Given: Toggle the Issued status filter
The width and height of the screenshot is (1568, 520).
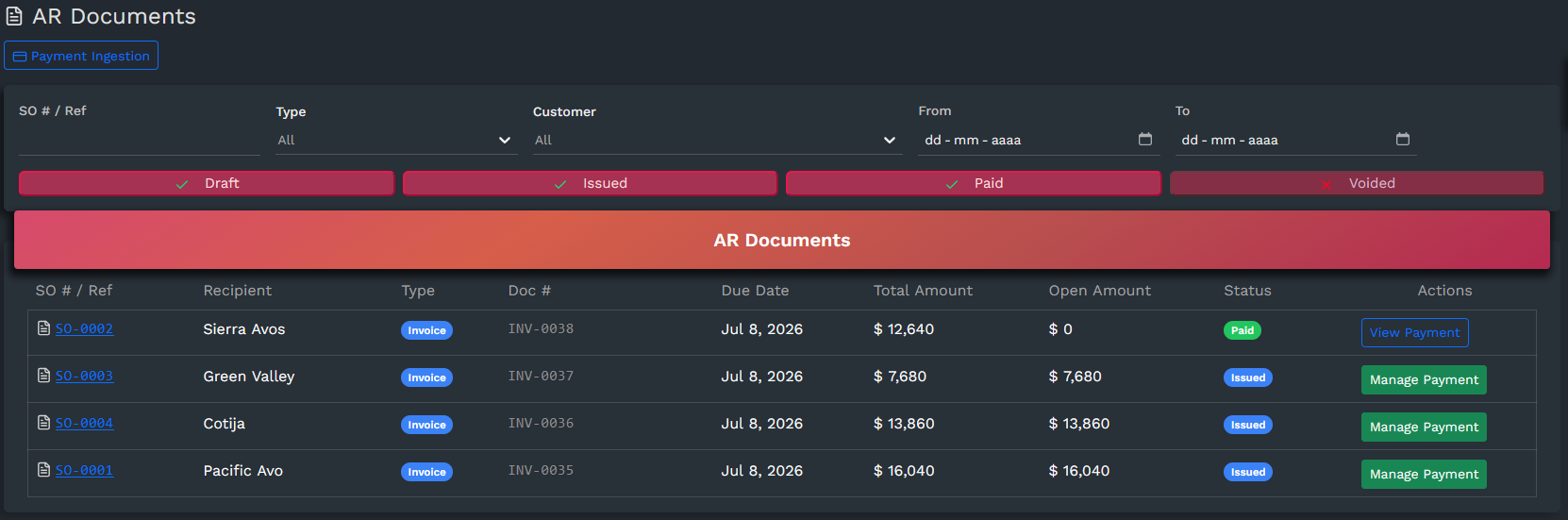Looking at the screenshot, I should point(590,183).
